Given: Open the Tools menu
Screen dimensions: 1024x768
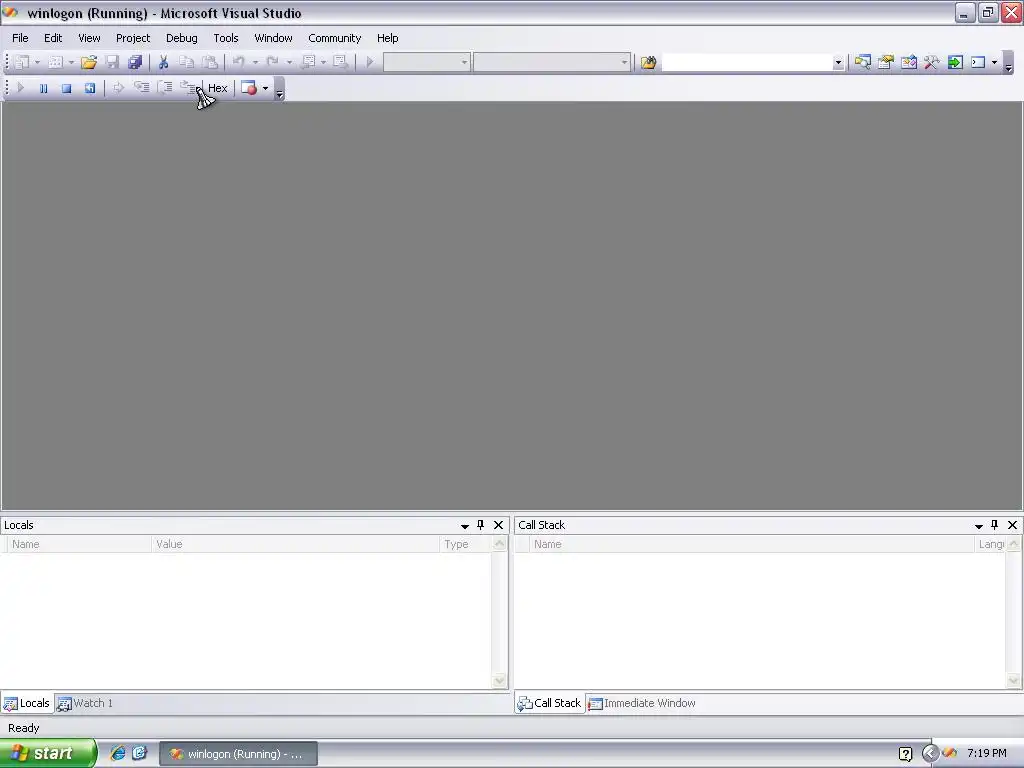Looking at the screenshot, I should (x=226, y=38).
